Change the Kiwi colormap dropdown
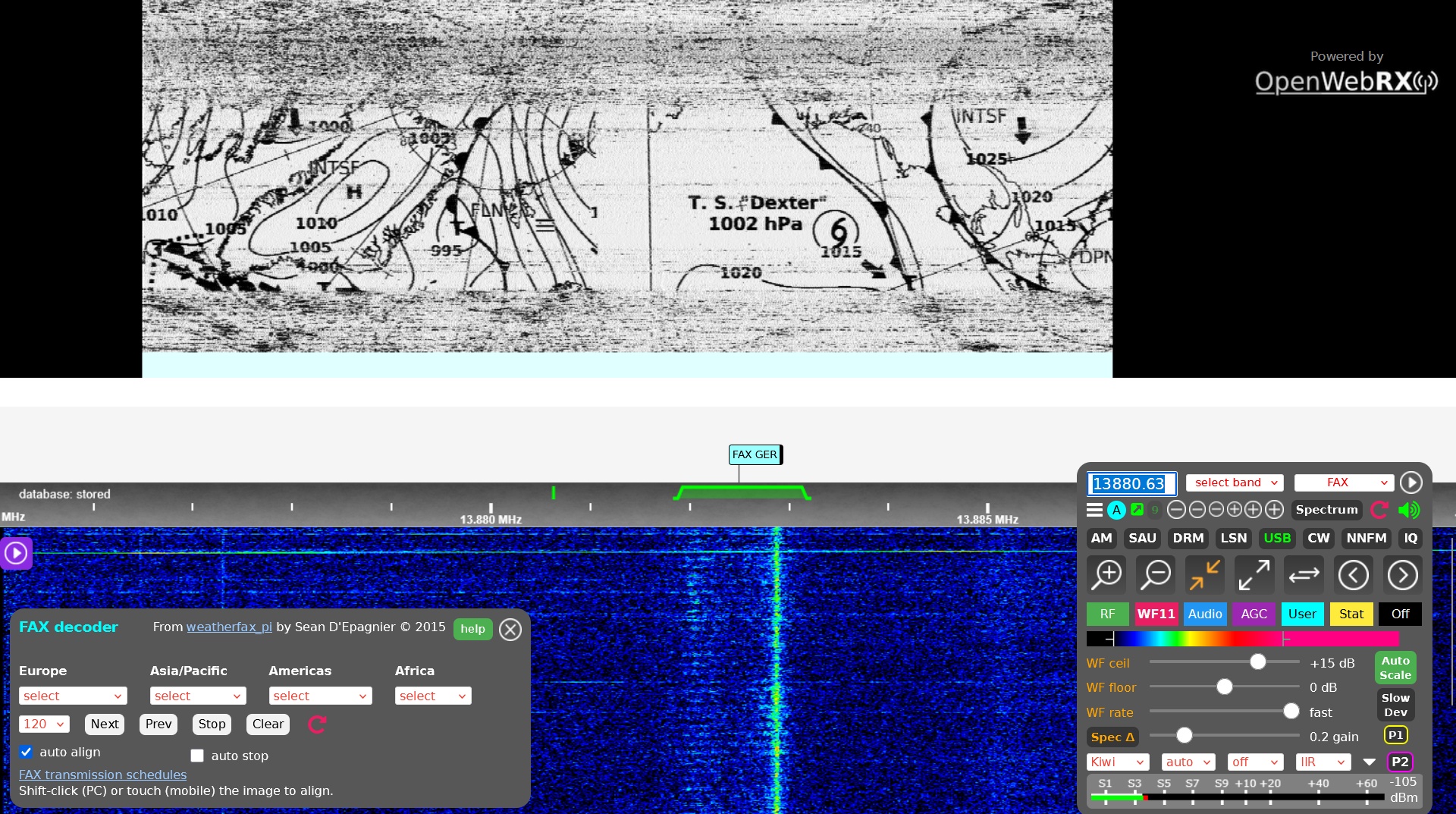The image size is (1456, 814). click(x=1117, y=762)
